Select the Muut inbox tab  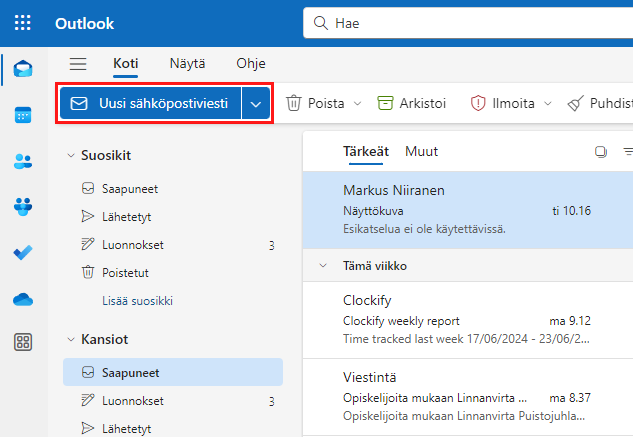(x=421, y=151)
